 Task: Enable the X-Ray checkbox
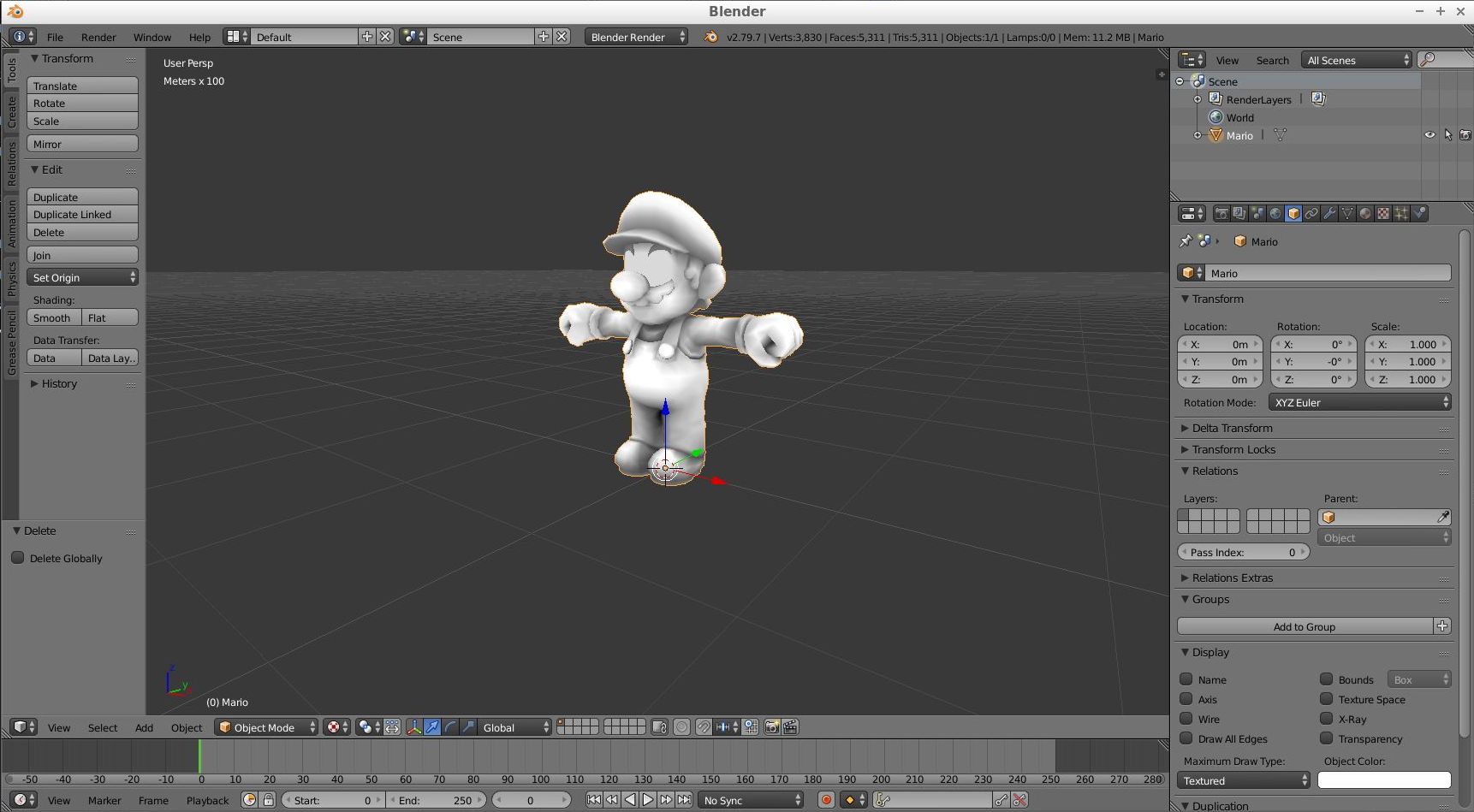[1327, 719]
